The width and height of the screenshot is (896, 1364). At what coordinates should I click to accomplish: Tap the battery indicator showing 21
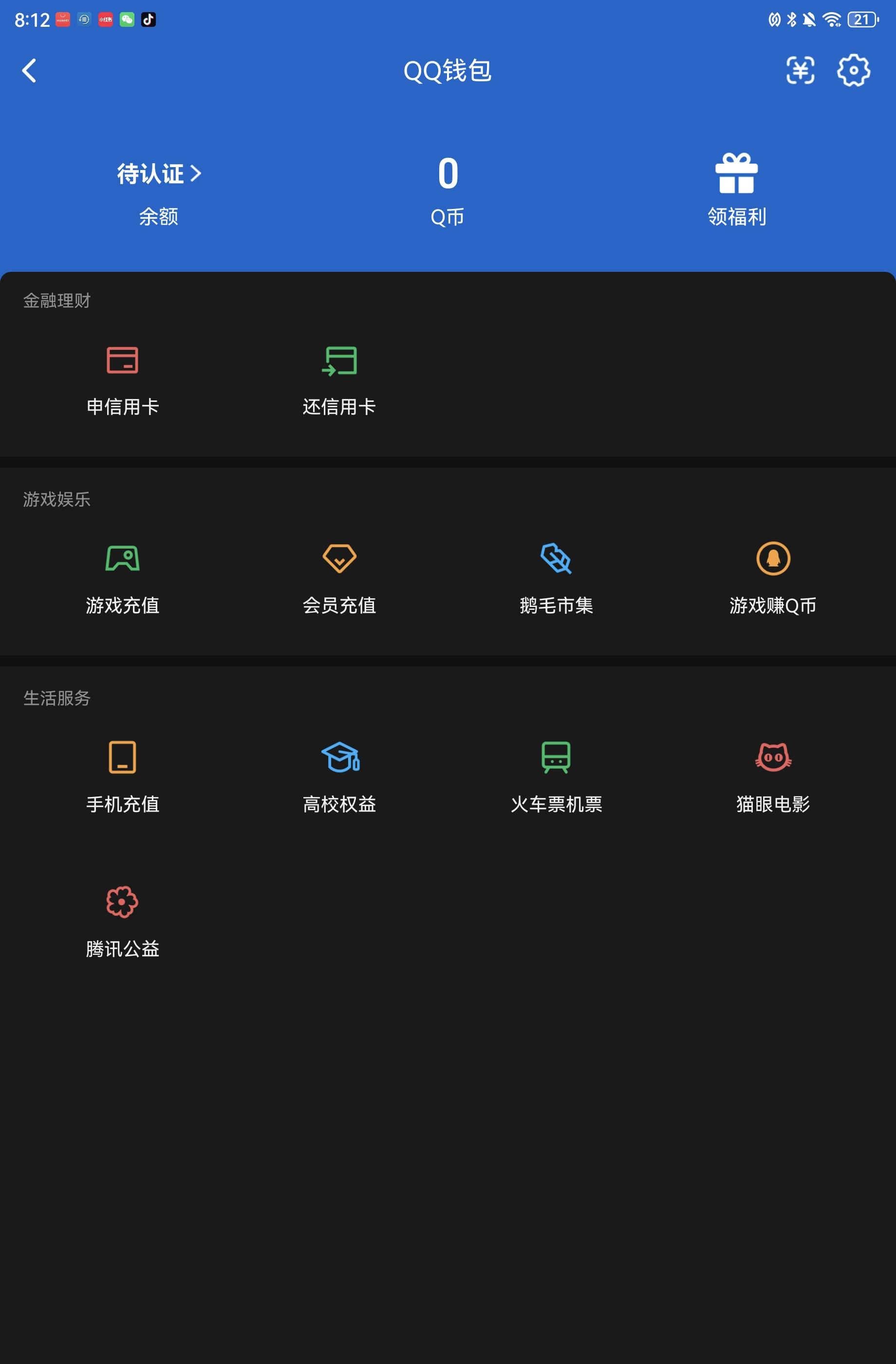click(x=863, y=19)
